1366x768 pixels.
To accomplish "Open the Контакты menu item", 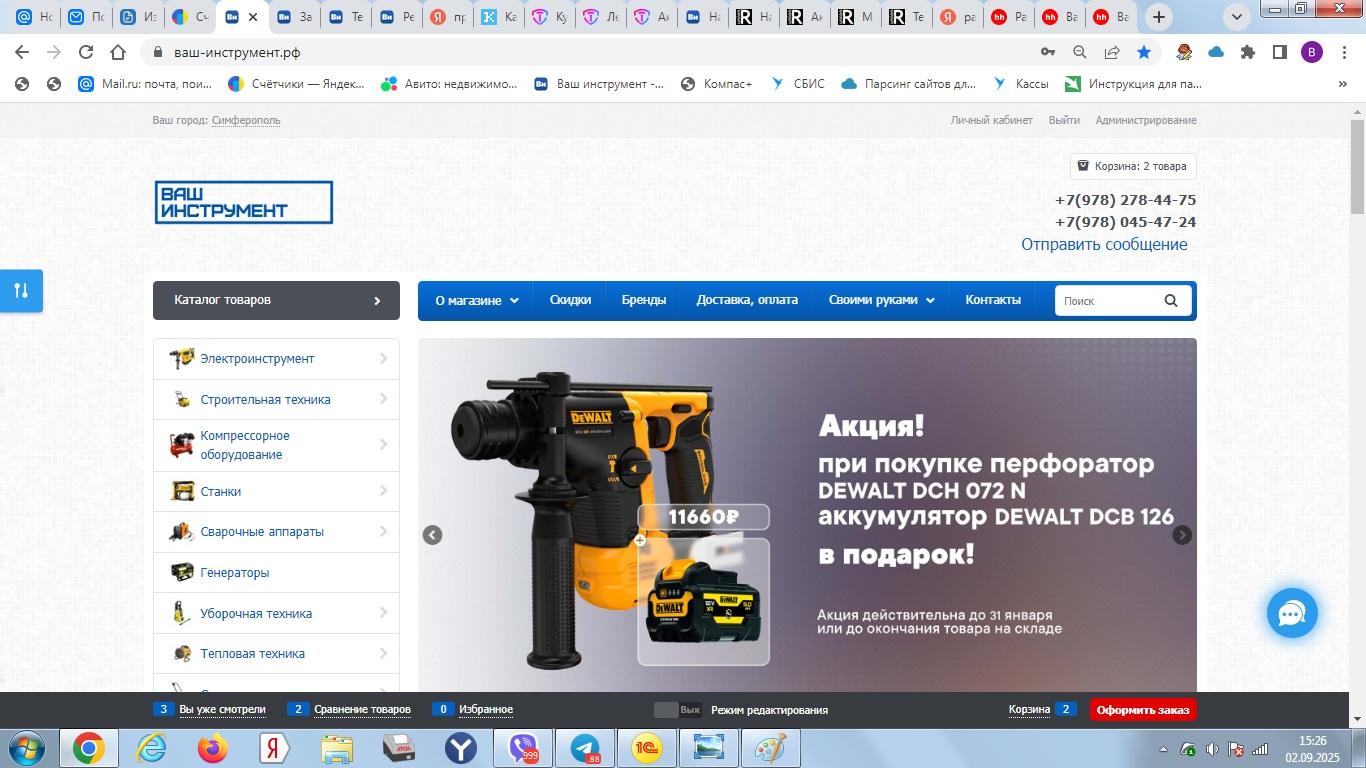I will pyautogui.click(x=993, y=300).
